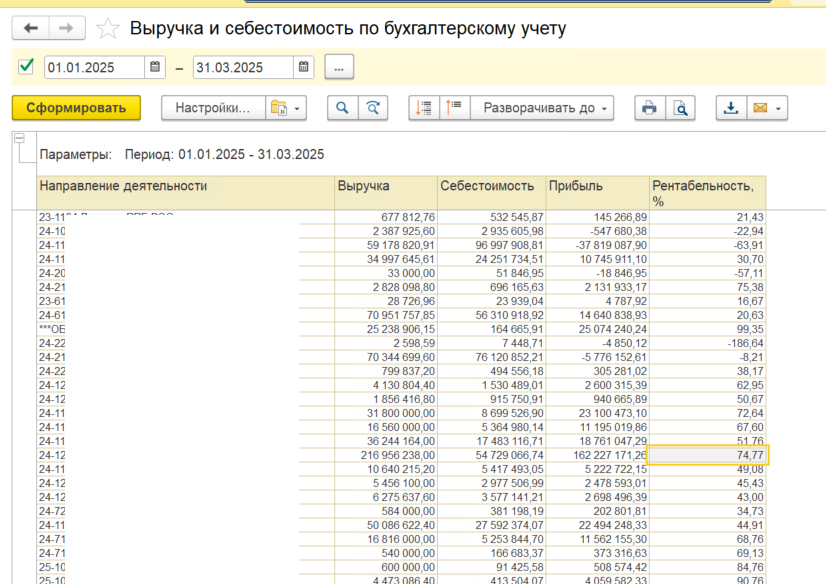This screenshot has height=584, width=826.
Task: Click the find next search icon
Action: point(373,108)
